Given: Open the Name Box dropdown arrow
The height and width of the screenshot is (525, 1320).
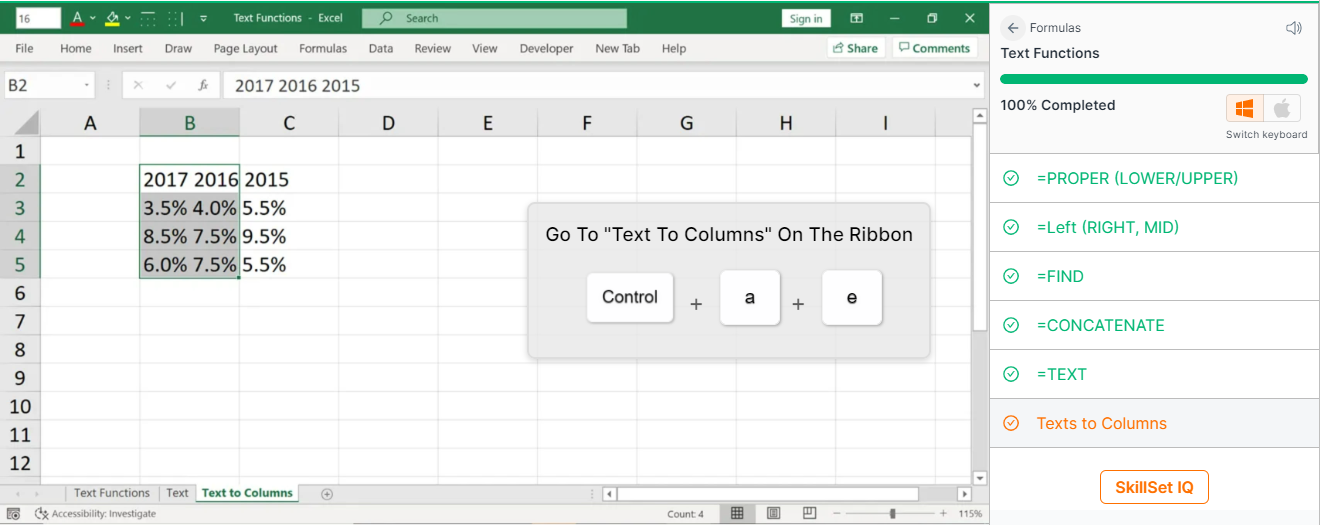Looking at the screenshot, I should click(x=87, y=86).
